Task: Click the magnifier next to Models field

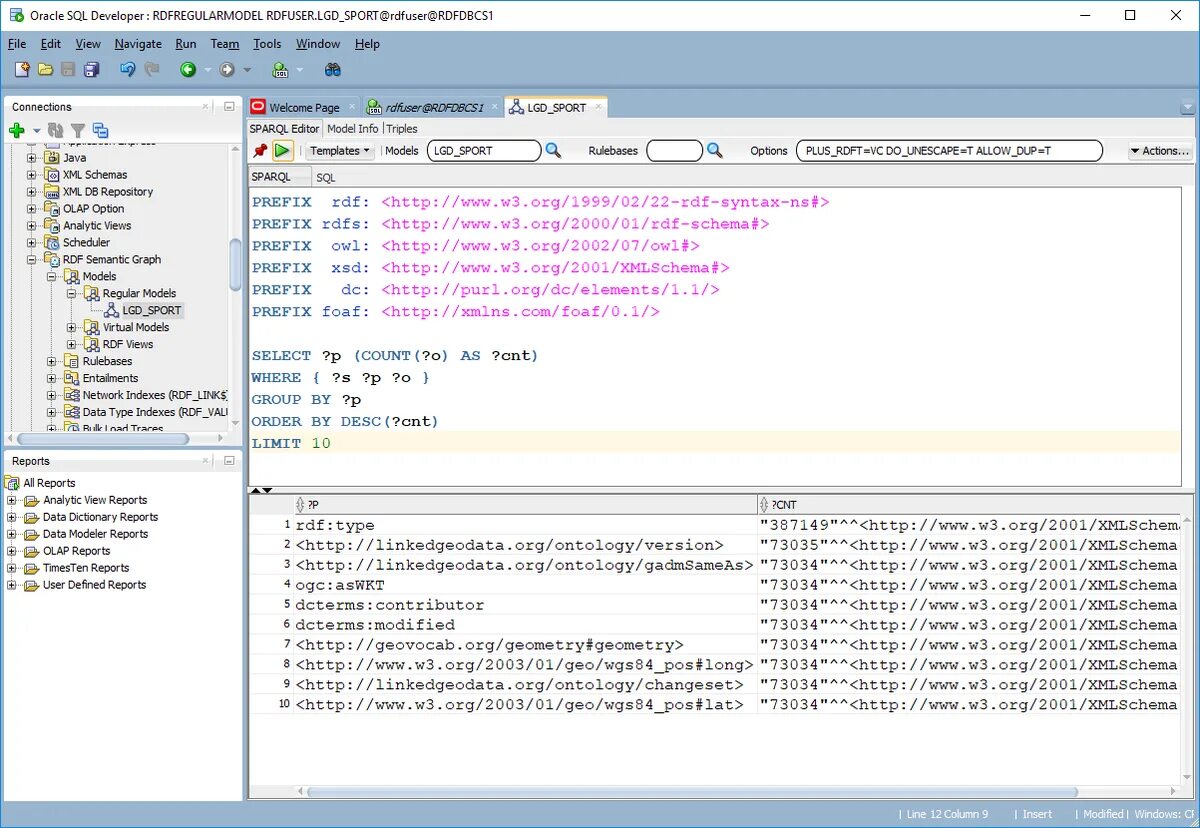Action: pos(553,150)
